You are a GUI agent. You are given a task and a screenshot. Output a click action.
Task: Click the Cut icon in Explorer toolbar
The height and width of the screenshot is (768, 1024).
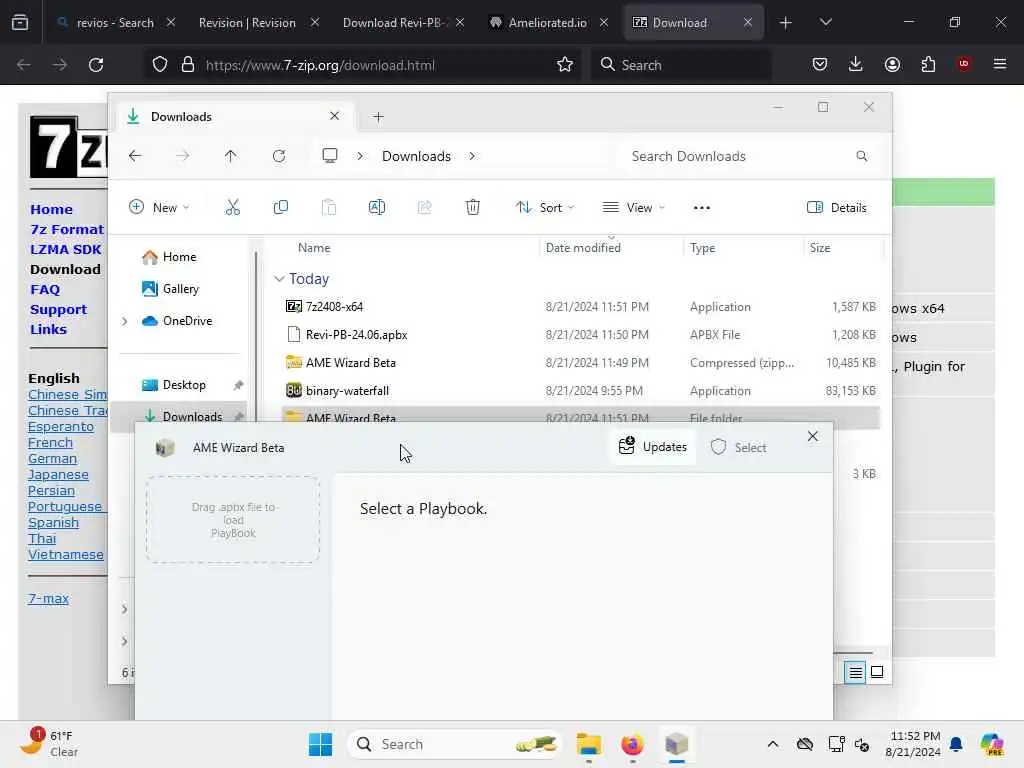(232, 208)
